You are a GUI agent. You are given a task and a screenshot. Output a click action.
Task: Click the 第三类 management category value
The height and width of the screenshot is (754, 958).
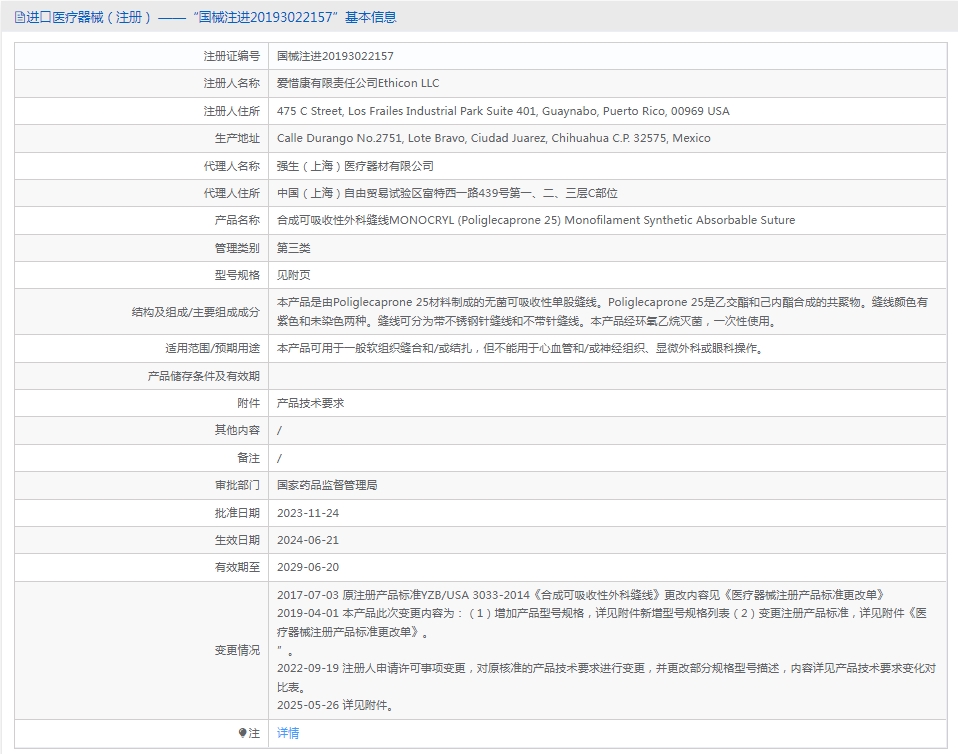tap(293, 248)
